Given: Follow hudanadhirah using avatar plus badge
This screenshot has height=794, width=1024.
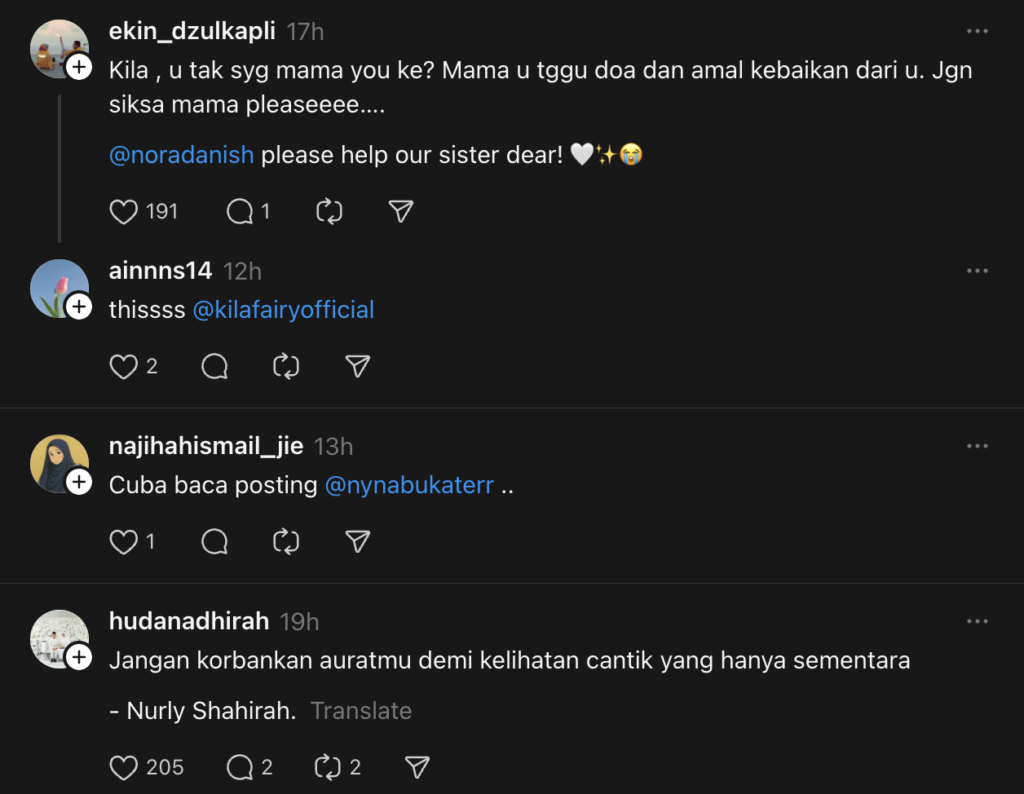Looking at the screenshot, I should point(79,657).
